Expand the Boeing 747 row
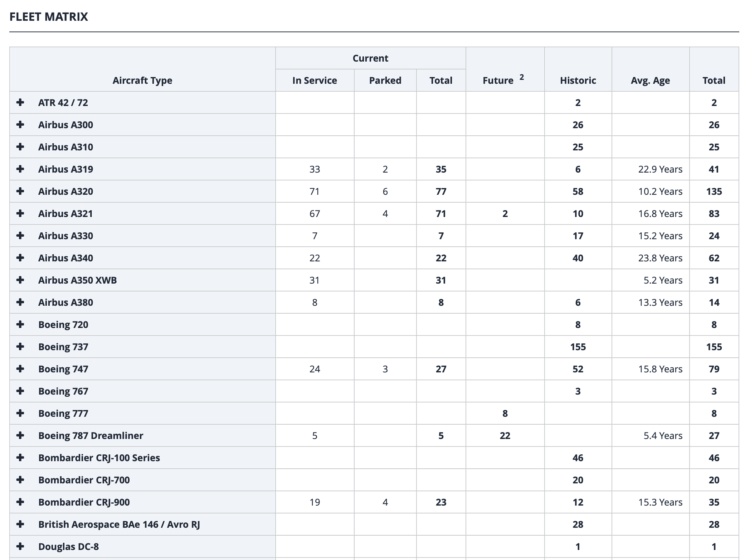The width and height of the screenshot is (750, 560). coord(20,369)
